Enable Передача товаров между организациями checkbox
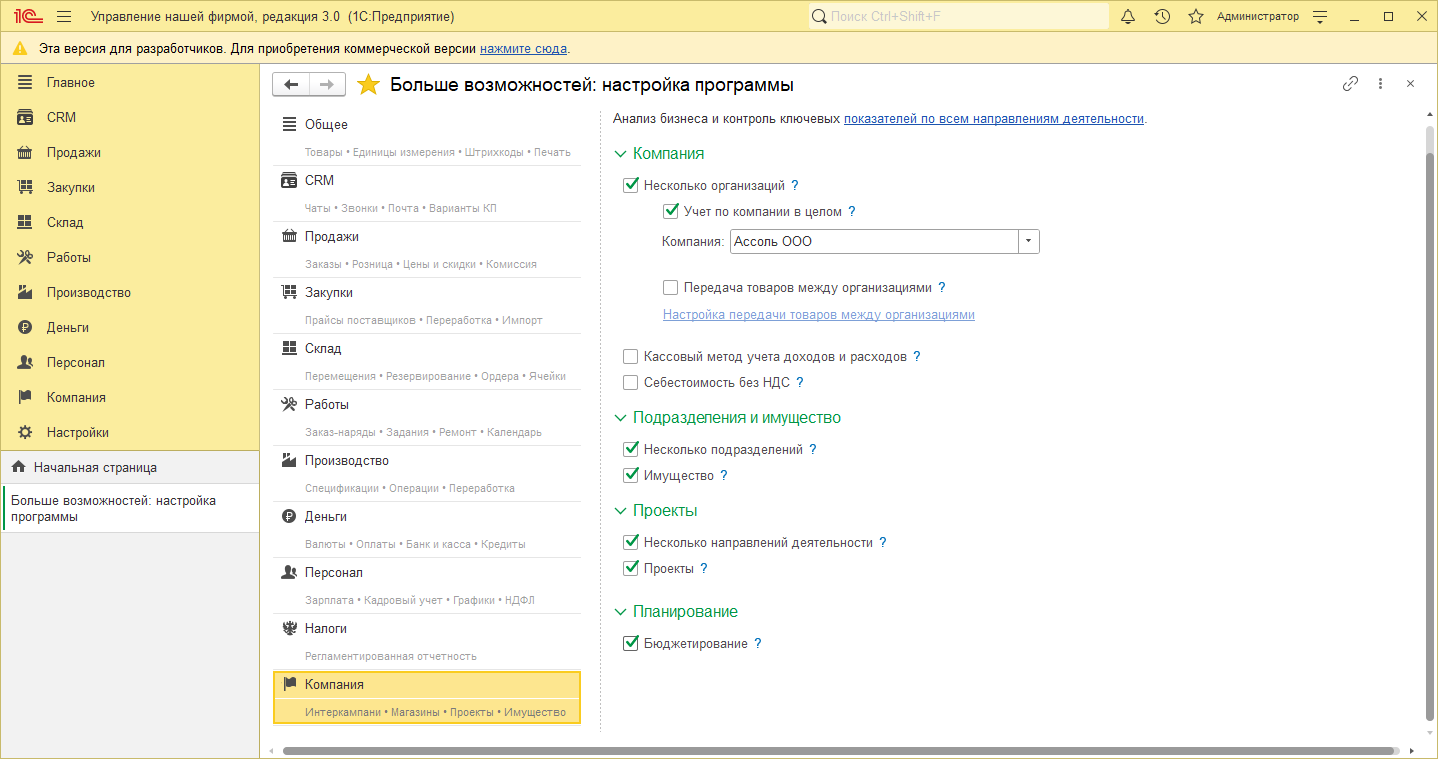 tap(671, 288)
